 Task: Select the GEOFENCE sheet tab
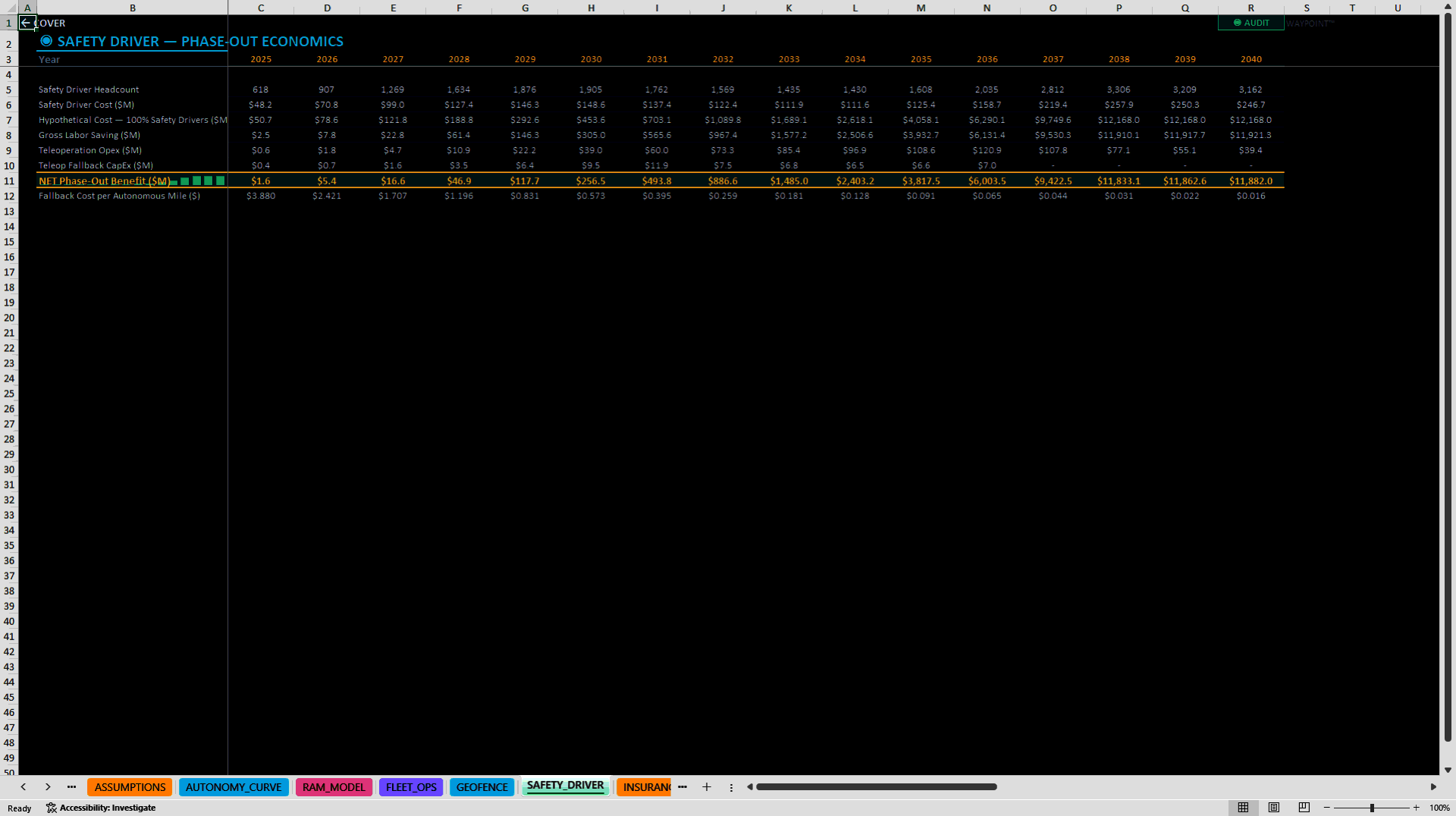coord(482,787)
